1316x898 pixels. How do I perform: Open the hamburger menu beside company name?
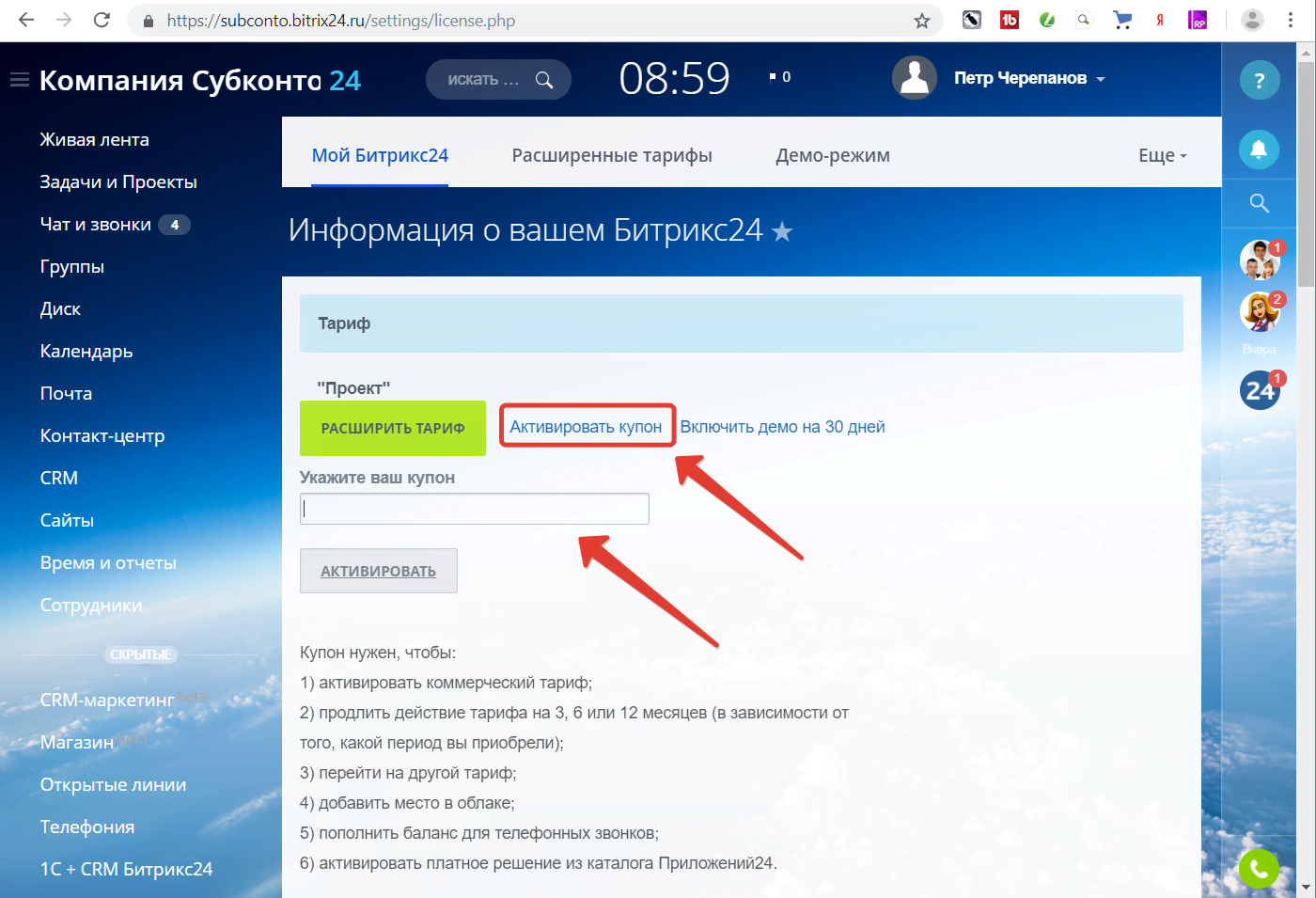20,80
